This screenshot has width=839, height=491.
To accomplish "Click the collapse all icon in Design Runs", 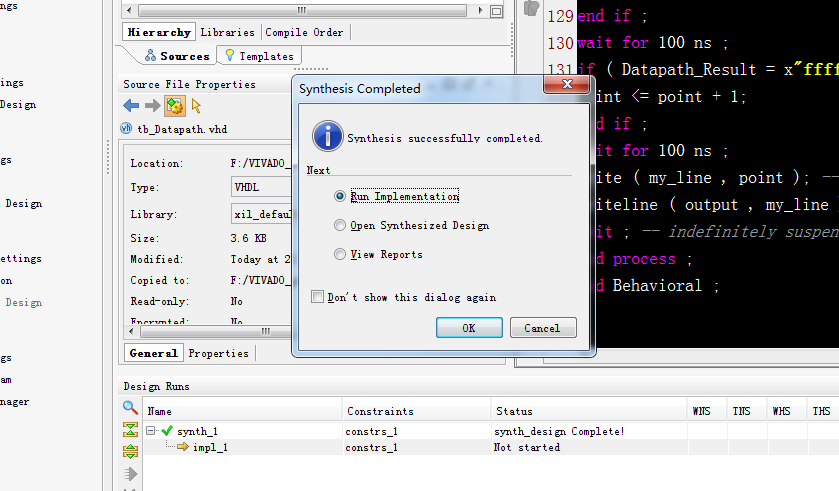I will click(130, 430).
